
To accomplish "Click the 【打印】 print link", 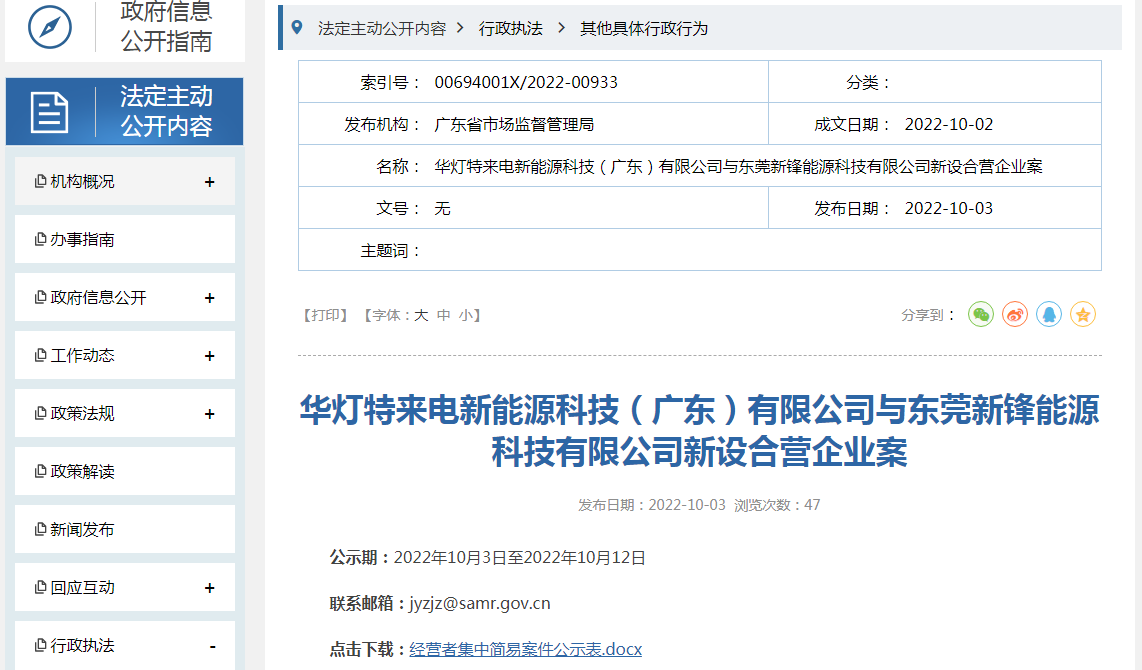I will (x=326, y=315).
